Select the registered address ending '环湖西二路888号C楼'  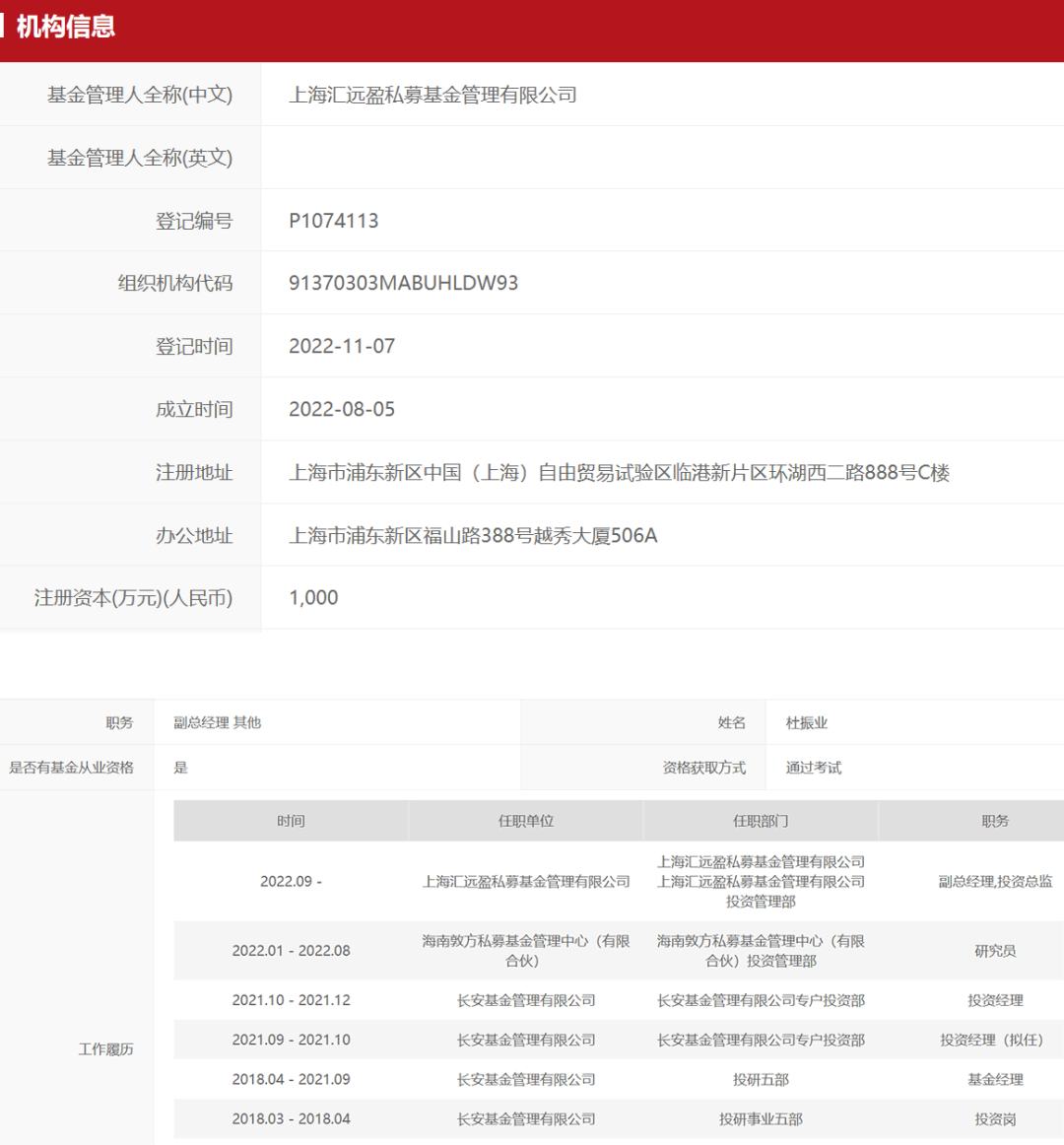pos(620,472)
